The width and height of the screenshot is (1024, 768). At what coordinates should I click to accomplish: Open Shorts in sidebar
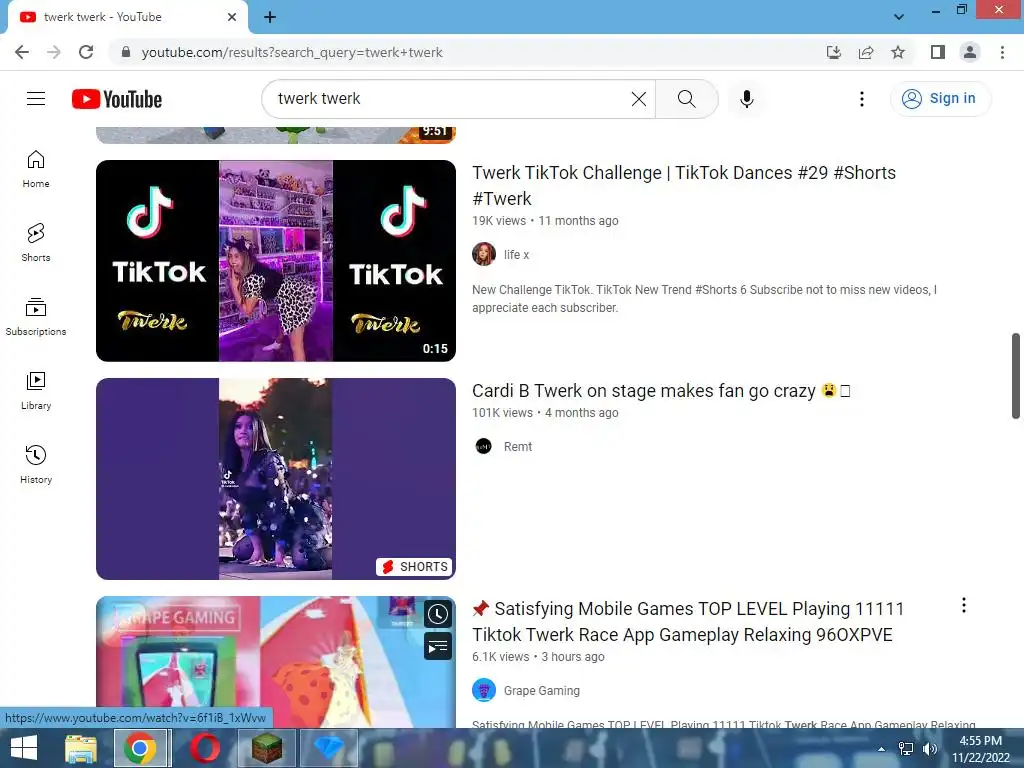pos(36,243)
